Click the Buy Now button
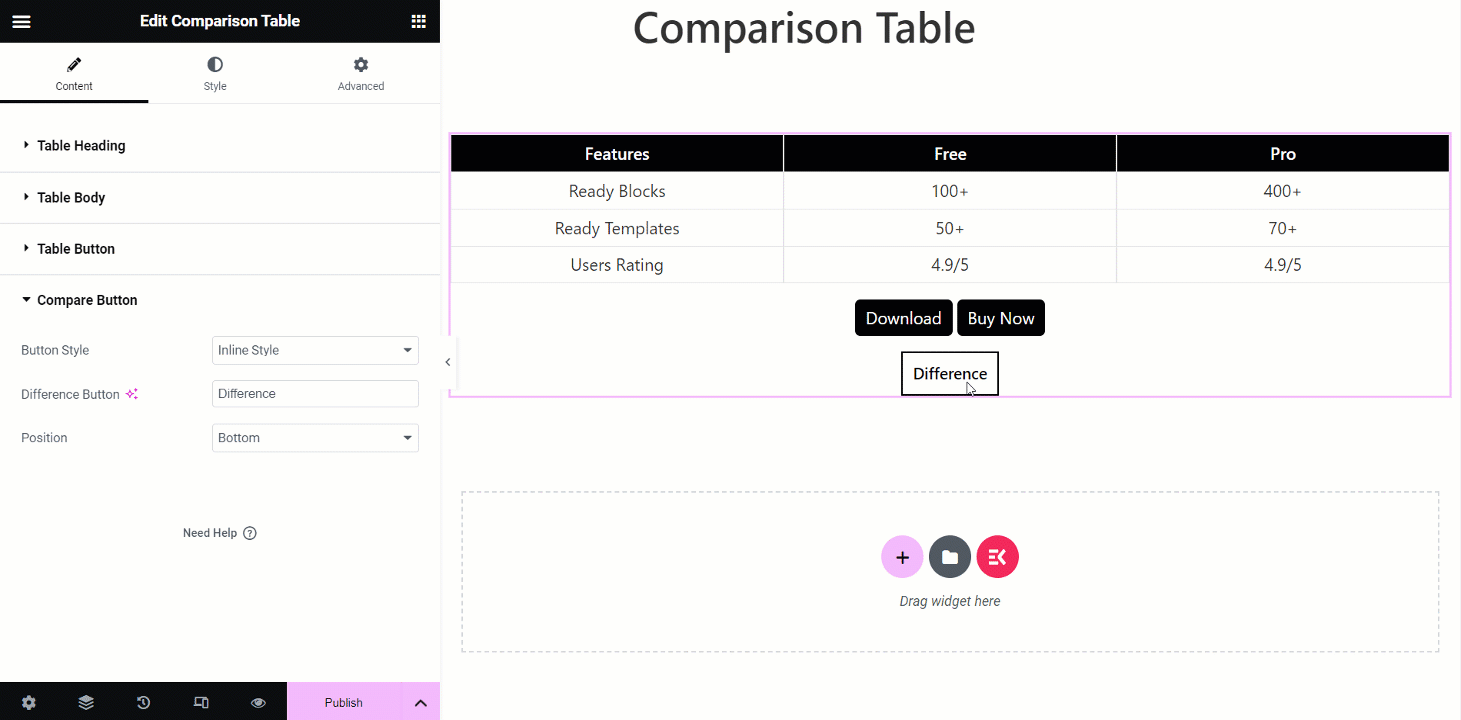The height and width of the screenshot is (720, 1461). click(1001, 318)
